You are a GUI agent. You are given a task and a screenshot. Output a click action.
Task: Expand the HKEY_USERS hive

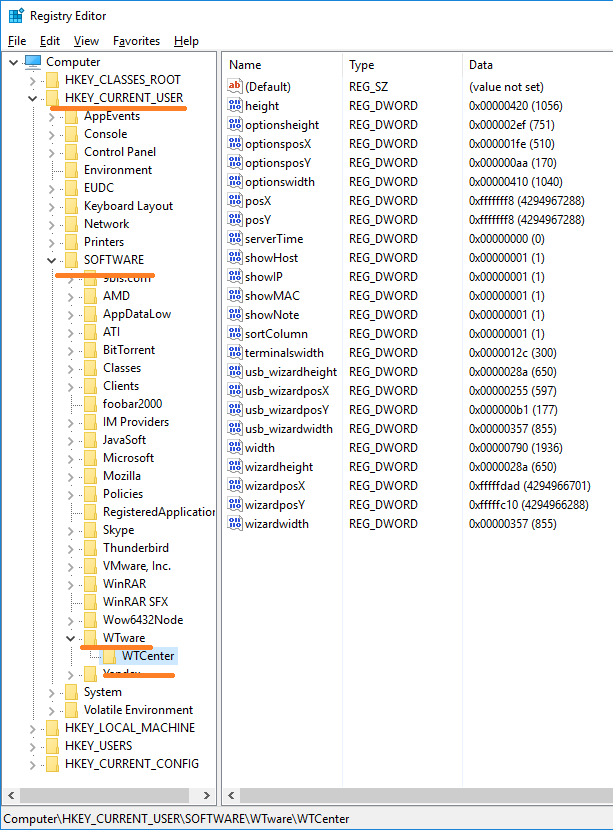point(33,746)
